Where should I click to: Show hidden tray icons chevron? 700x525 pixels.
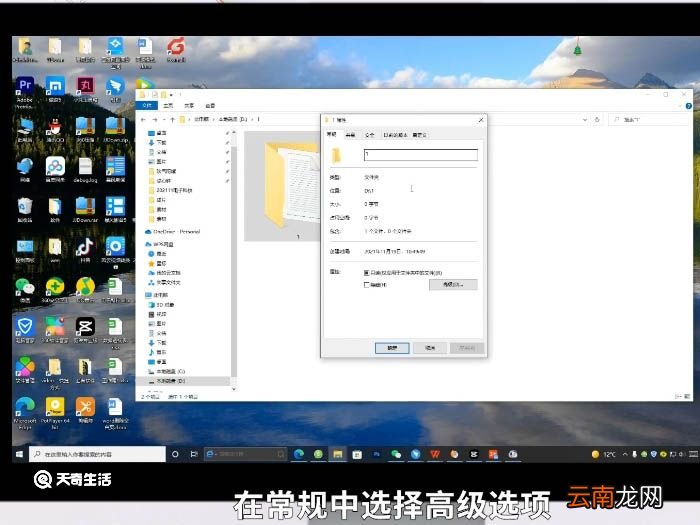625,454
